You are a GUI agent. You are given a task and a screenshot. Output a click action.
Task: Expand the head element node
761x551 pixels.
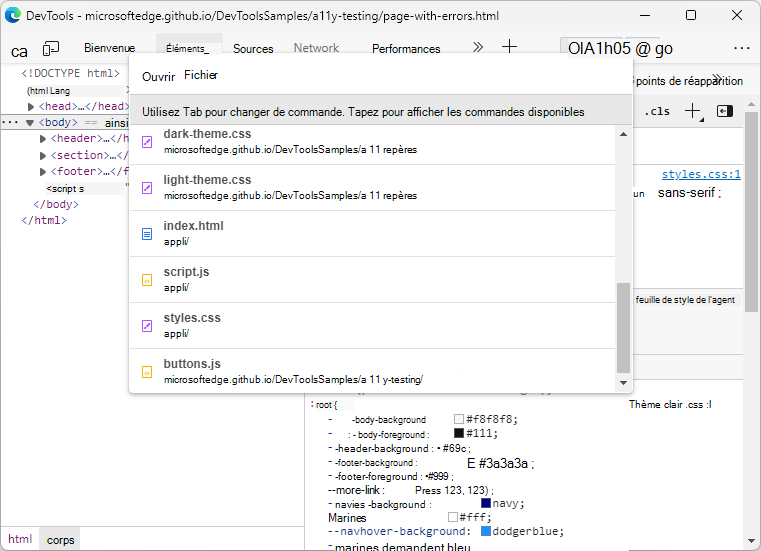tap(31, 106)
